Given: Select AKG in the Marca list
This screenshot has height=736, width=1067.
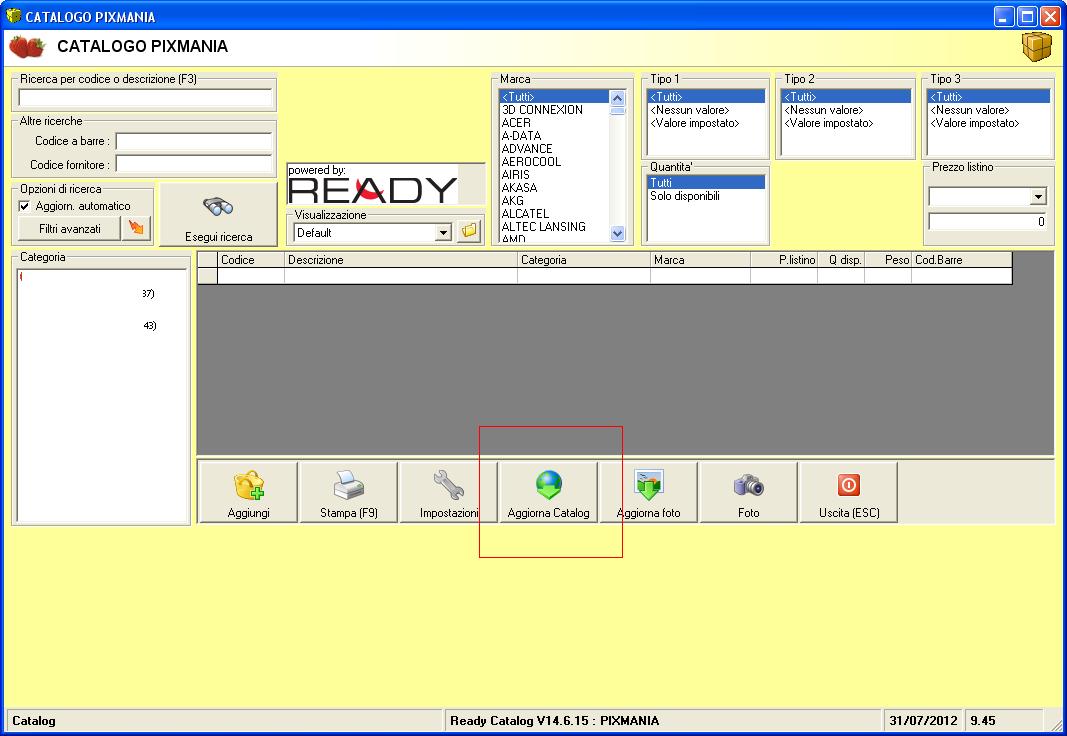Looking at the screenshot, I should [x=554, y=201].
